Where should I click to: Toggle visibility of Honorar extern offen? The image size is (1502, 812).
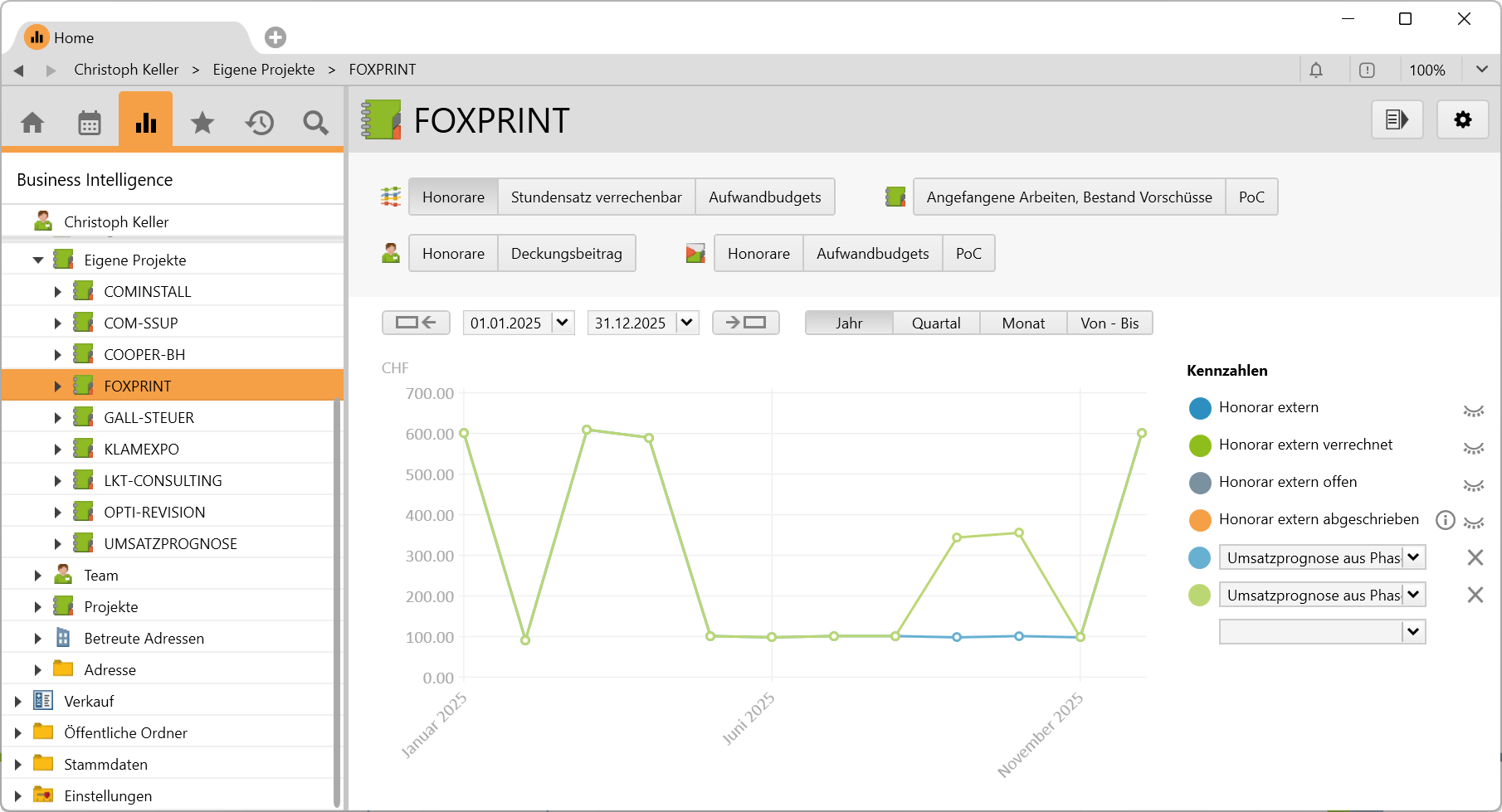1474,485
